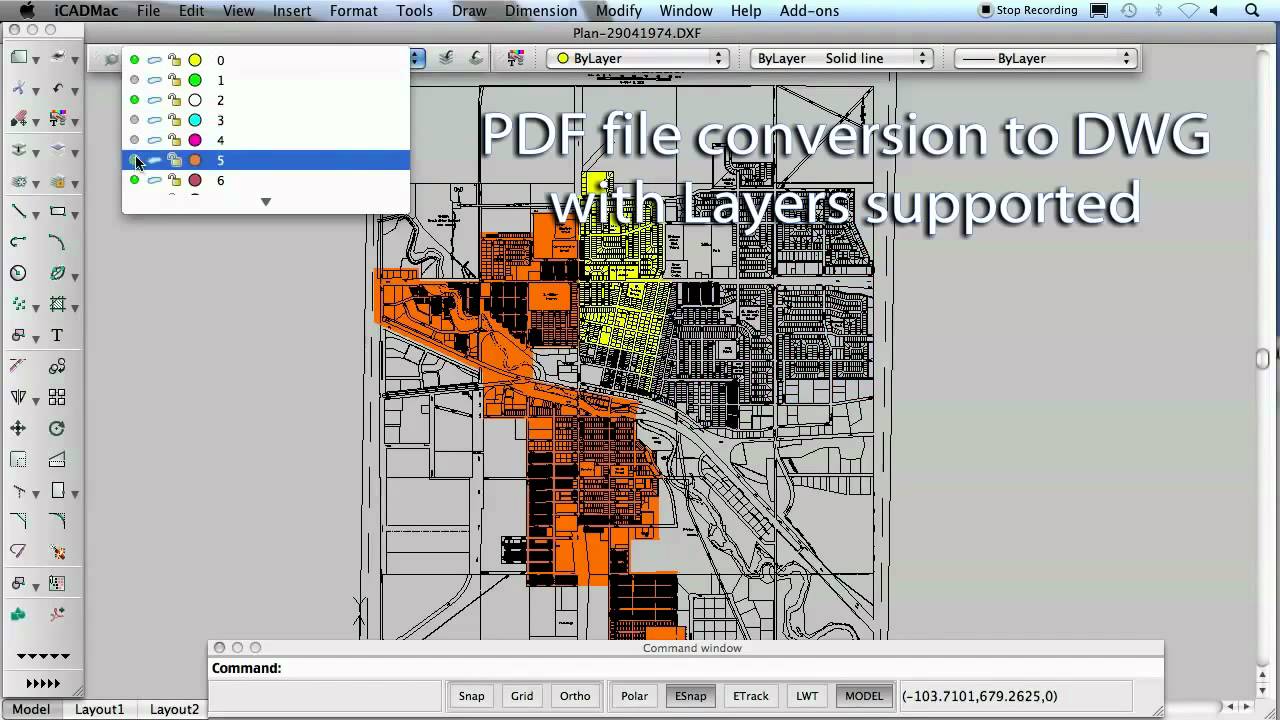The width and height of the screenshot is (1280, 720).
Task: Expand the Hatch tool flyout arrow
Action: 75,307
